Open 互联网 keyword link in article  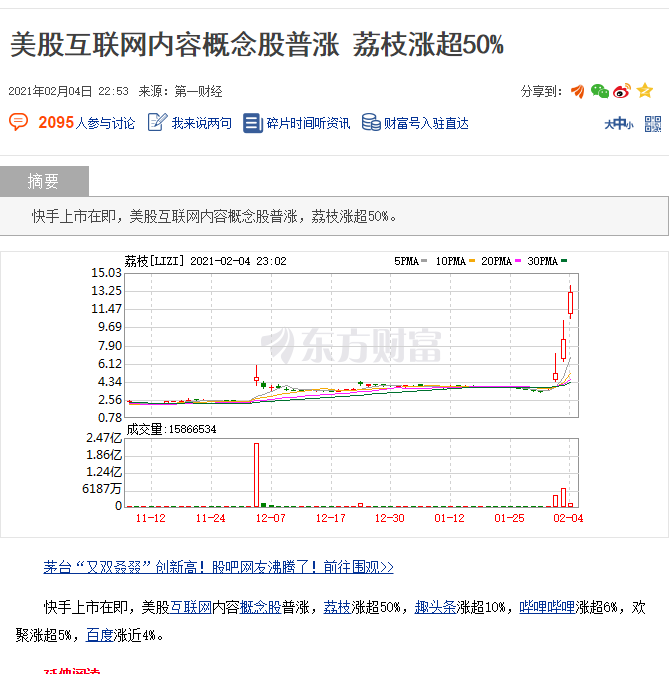pyautogui.click(x=191, y=607)
